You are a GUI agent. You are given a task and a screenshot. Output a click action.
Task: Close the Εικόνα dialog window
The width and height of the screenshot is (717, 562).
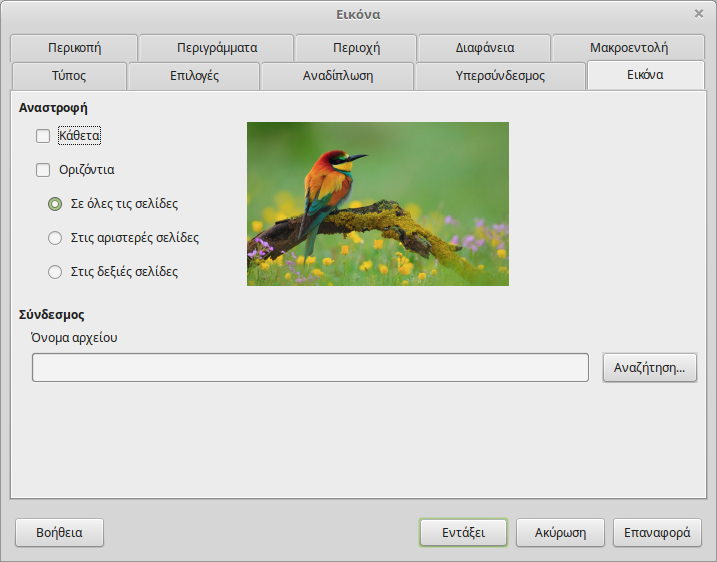coord(698,13)
